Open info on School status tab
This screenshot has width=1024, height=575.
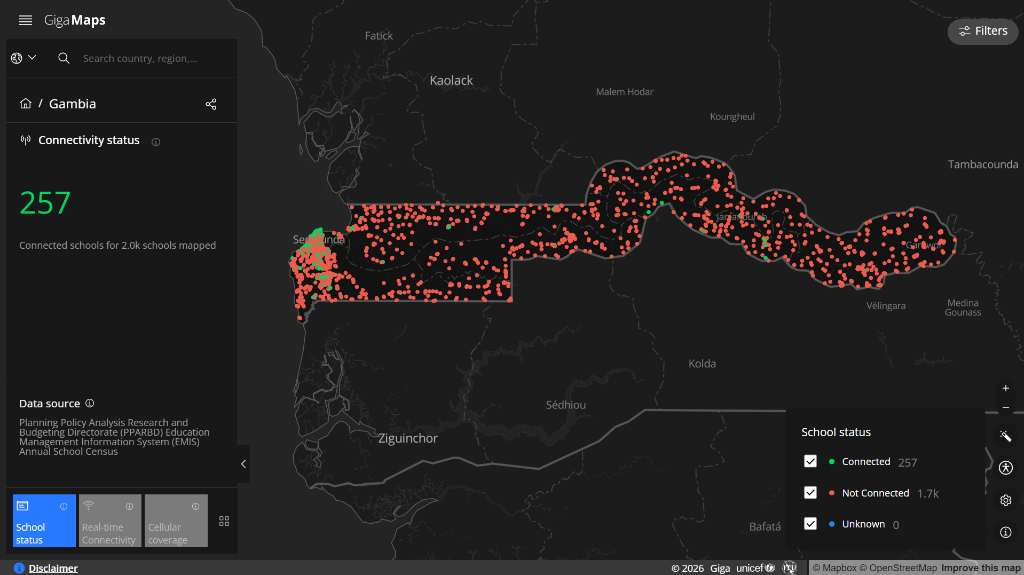pos(63,506)
